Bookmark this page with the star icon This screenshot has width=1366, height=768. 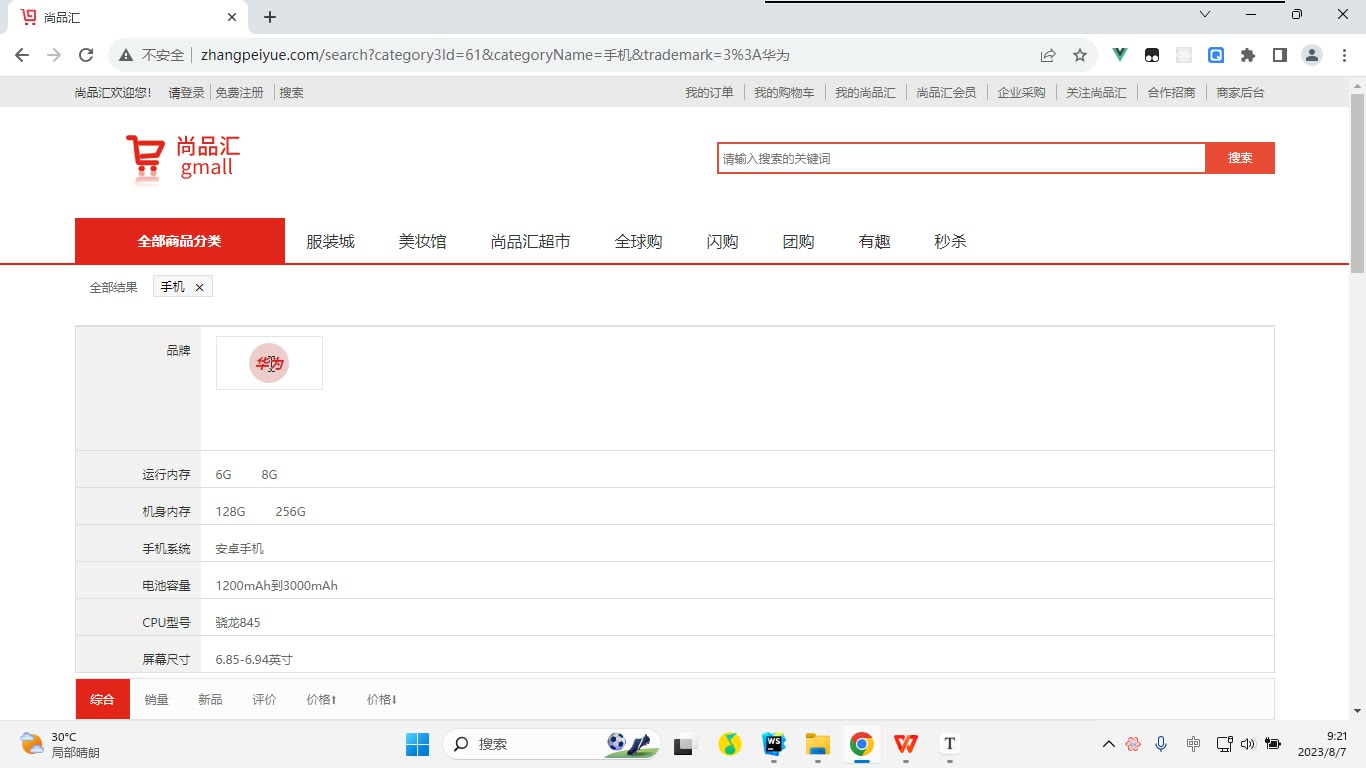(1079, 55)
